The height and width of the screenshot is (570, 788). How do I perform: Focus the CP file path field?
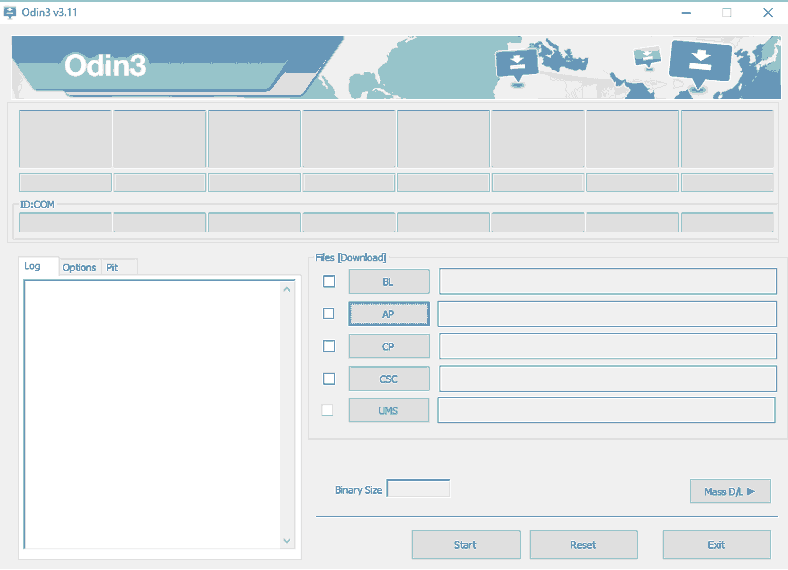(x=608, y=346)
